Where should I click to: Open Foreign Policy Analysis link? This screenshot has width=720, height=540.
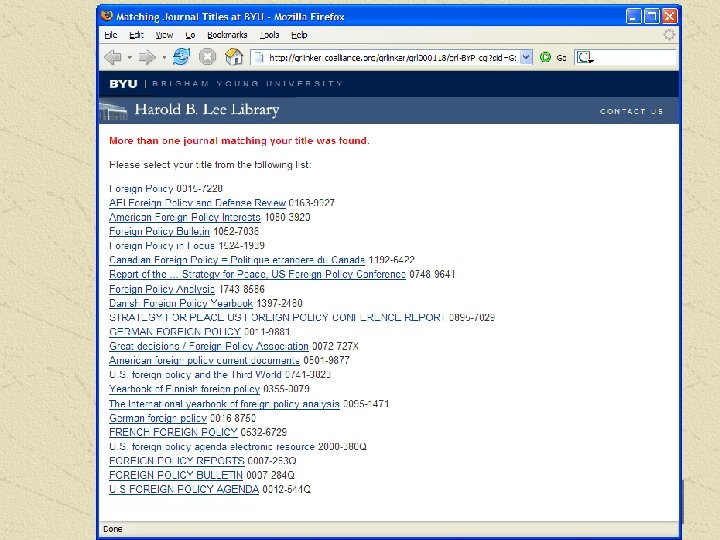[x=162, y=289]
